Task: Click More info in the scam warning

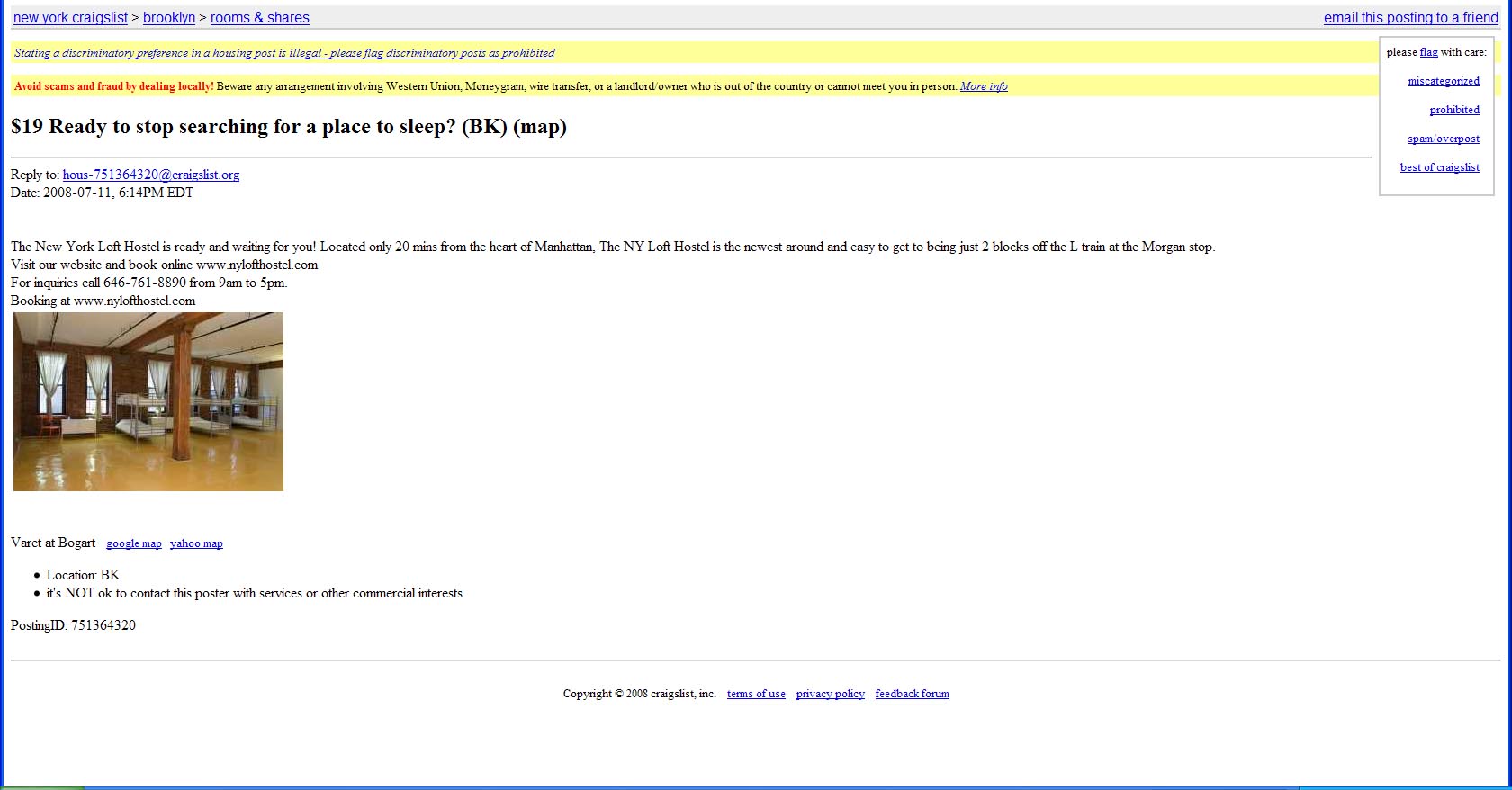Action: [984, 86]
